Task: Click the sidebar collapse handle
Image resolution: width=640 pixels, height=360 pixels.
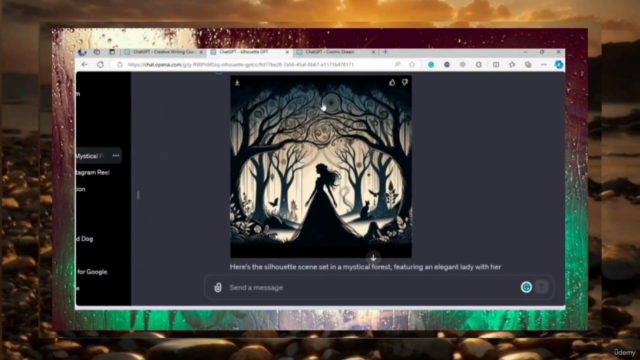Action: tap(138, 196)
